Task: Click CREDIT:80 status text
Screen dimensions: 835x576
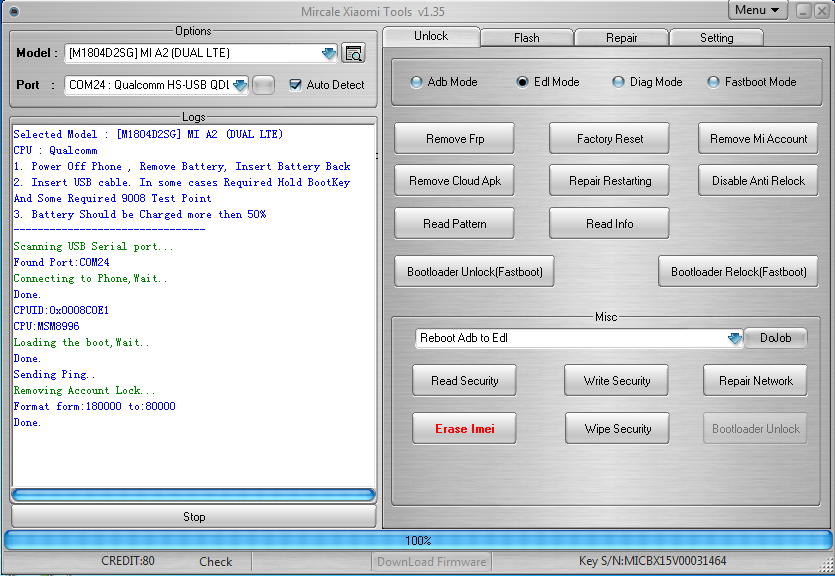Action: (x=128, y=561)
